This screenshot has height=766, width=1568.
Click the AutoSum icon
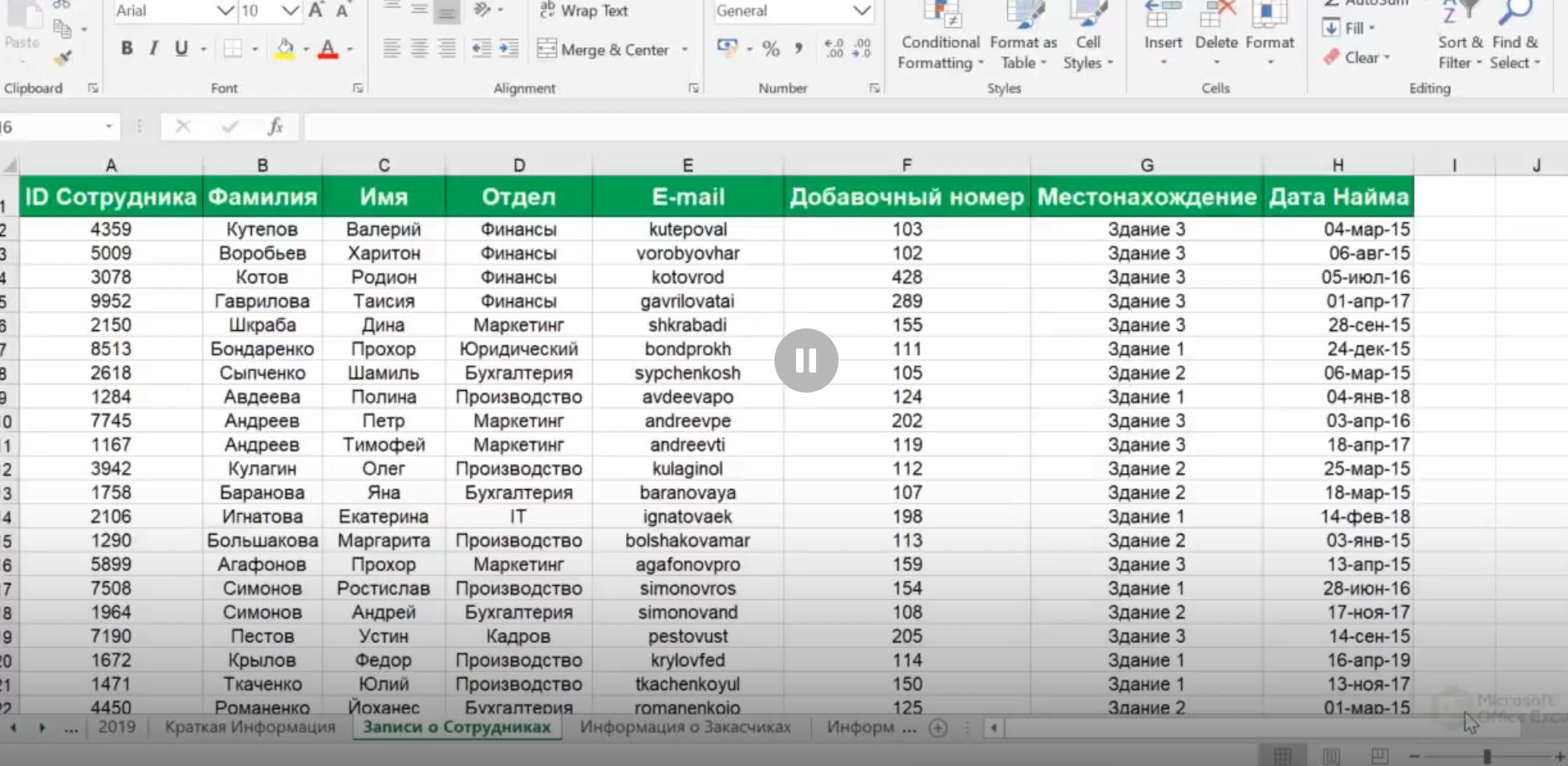pos(1330,4)
